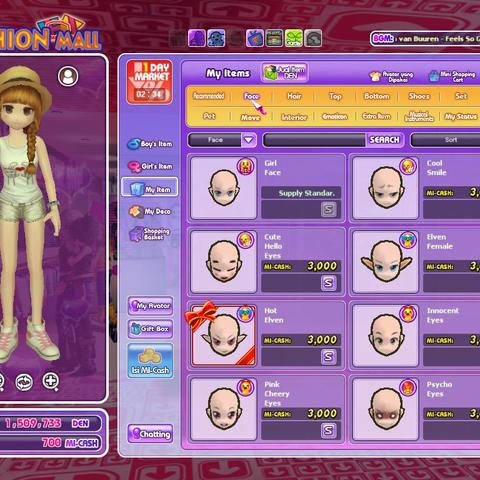Click the purple silhouette icon in top bar
Screen dimensions: 480x480
point(197,38)
